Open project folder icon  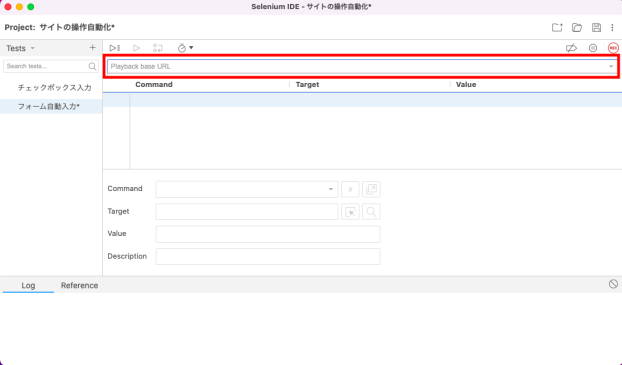click(x=577, y=27)
